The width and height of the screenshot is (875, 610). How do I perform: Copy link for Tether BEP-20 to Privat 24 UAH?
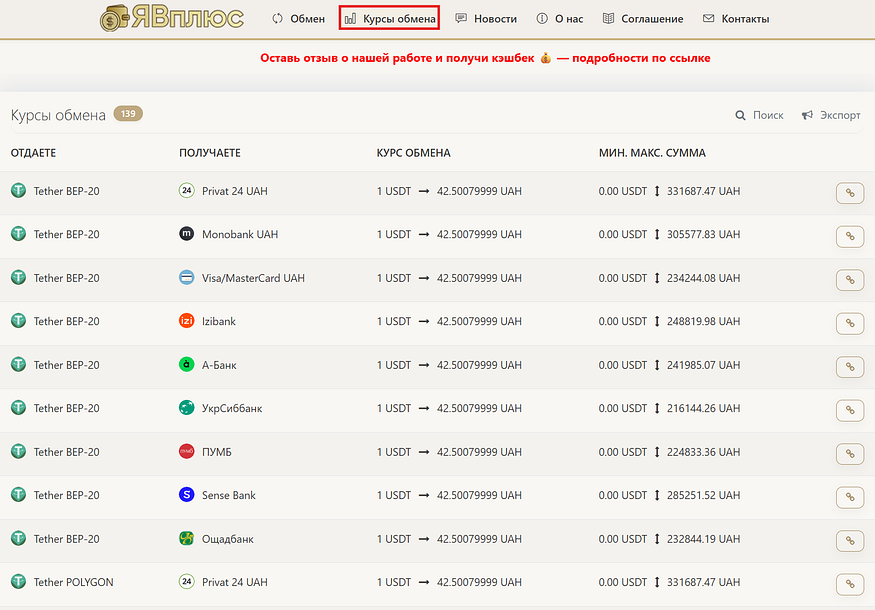[850, 193]
